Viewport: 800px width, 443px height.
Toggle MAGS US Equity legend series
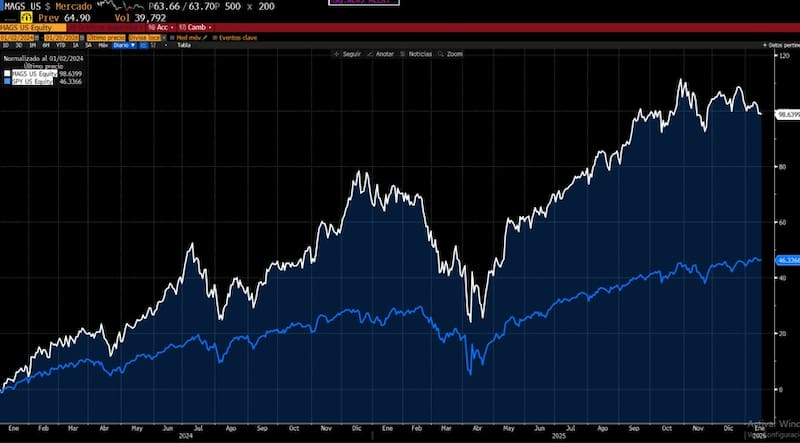tap(30, 73)
